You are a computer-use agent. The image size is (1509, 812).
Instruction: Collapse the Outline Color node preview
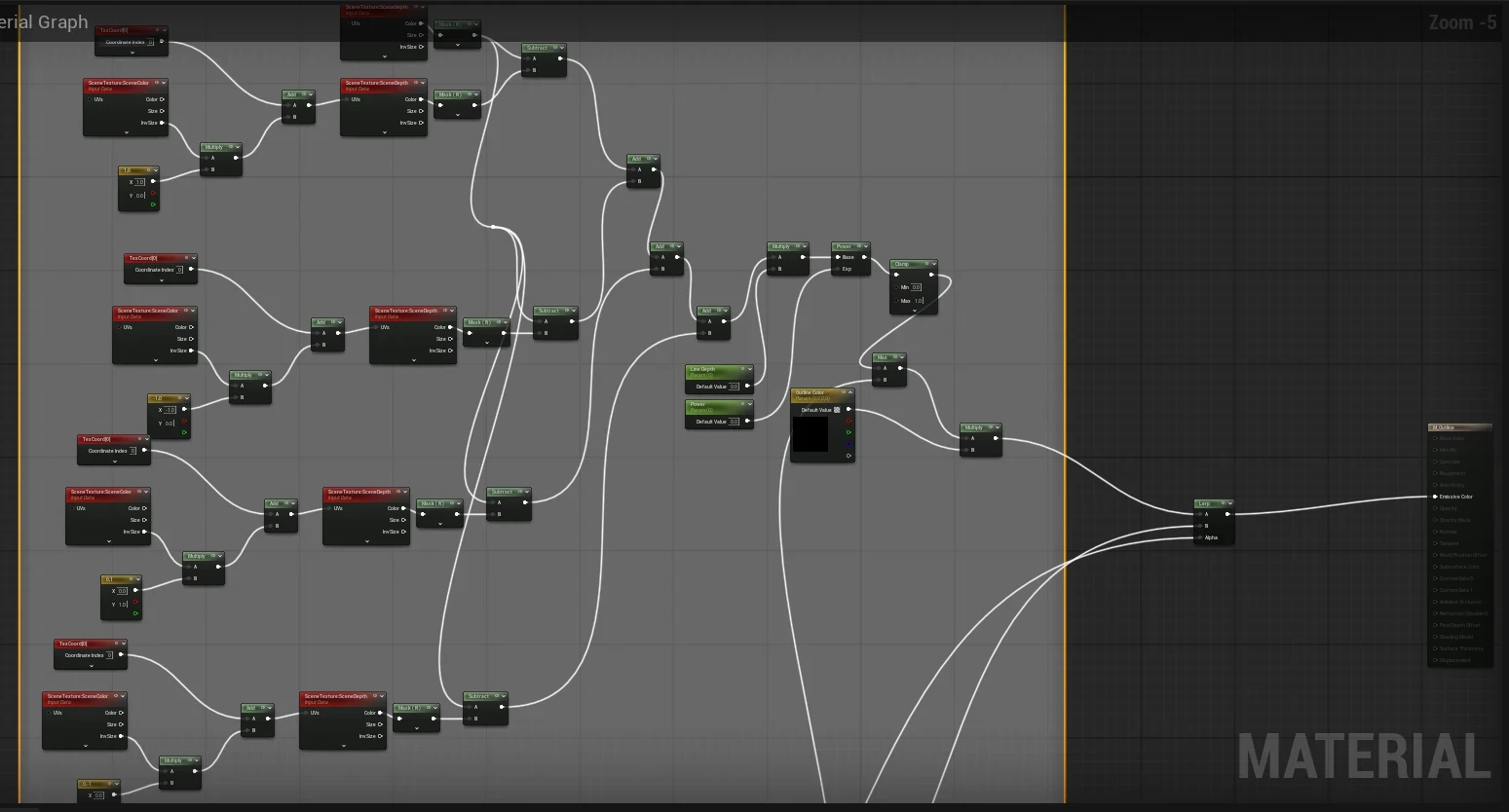(x=849, y=394)
